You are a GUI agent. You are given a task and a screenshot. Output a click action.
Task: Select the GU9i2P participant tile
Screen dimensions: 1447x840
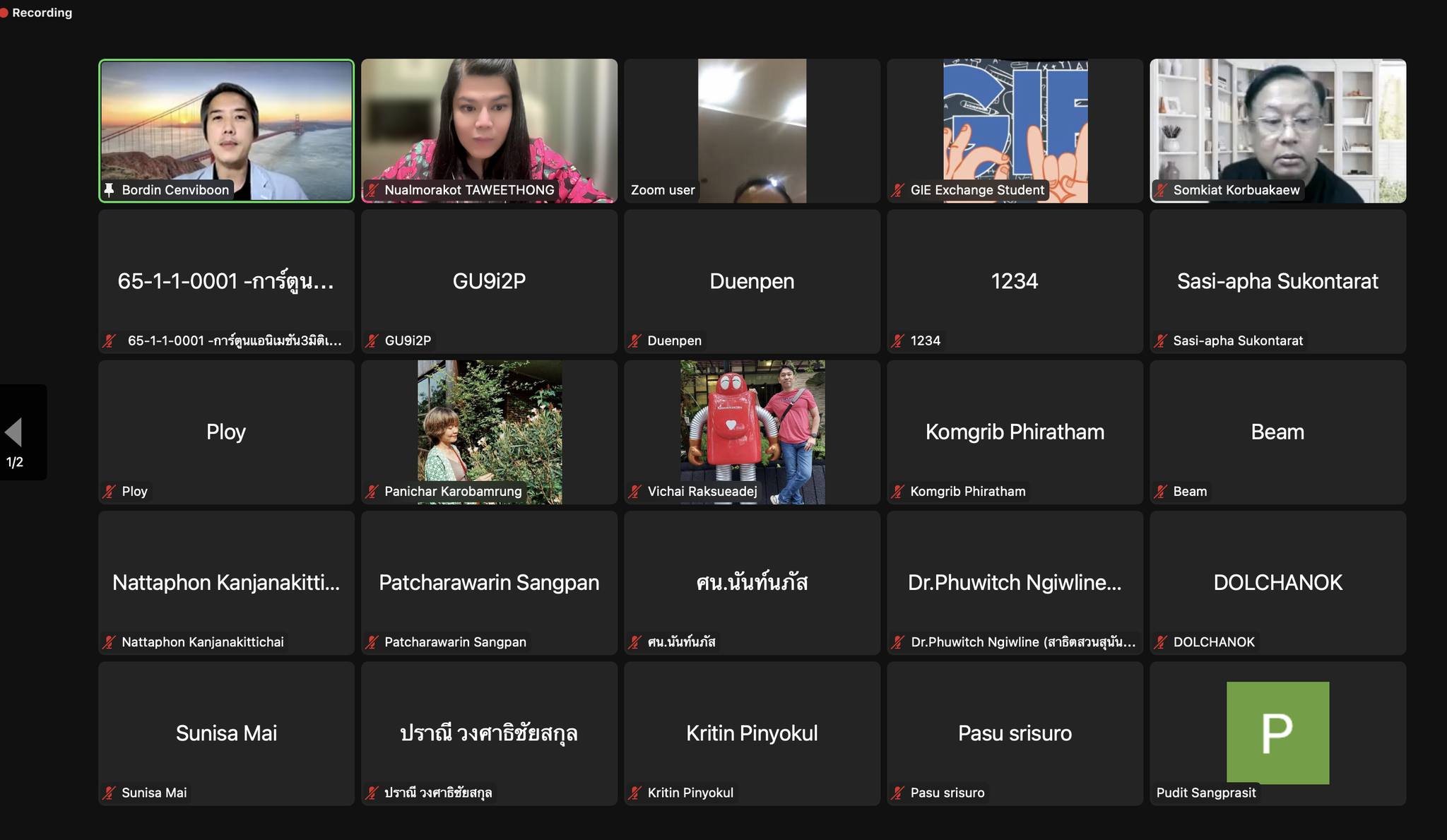point(489,281)
